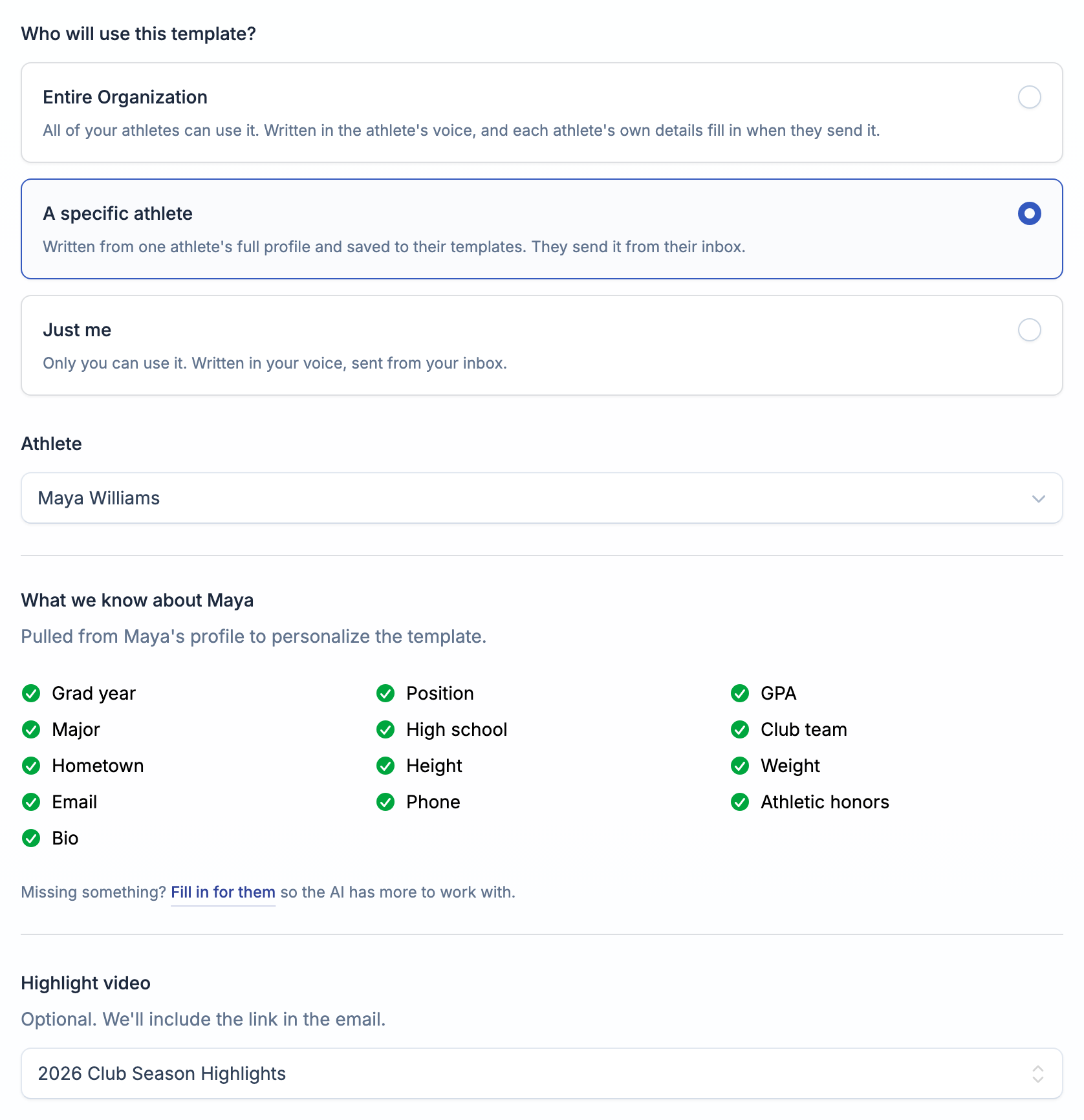Click the Highlight video heading
1084x1120 pixels.
click(85, 983)
